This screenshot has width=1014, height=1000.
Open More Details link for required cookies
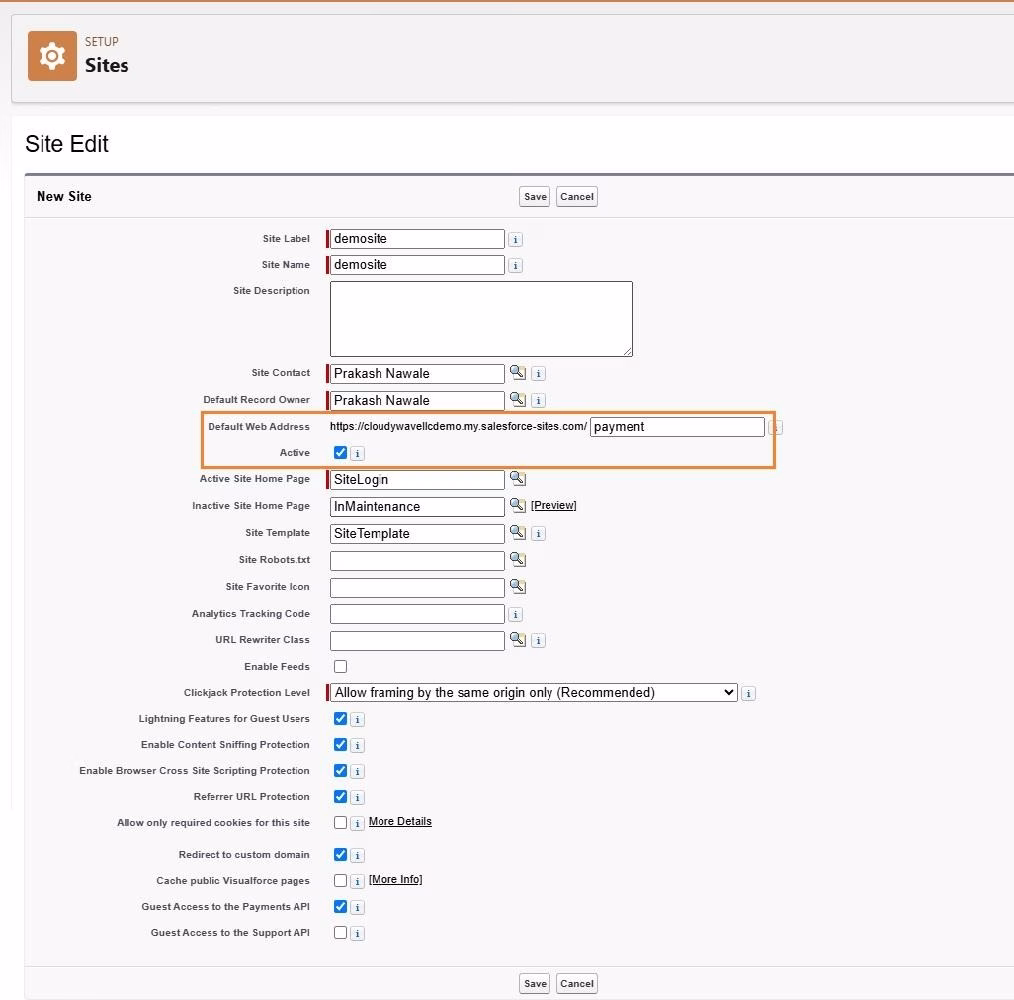[400, 821]
